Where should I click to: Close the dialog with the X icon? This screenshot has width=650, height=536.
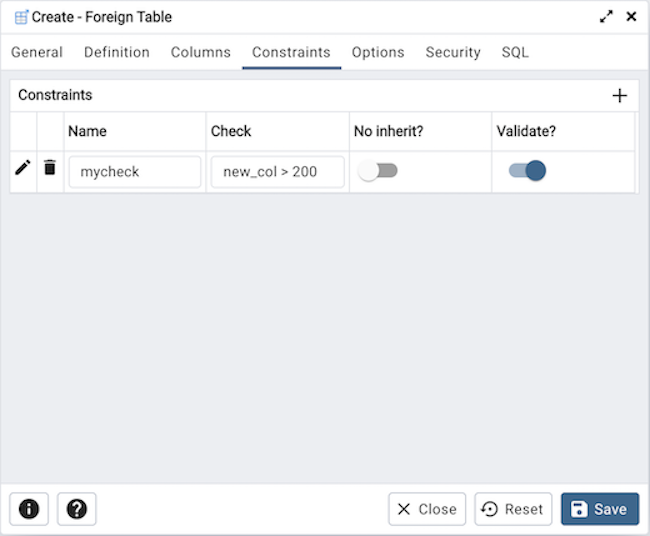(631, 17)
